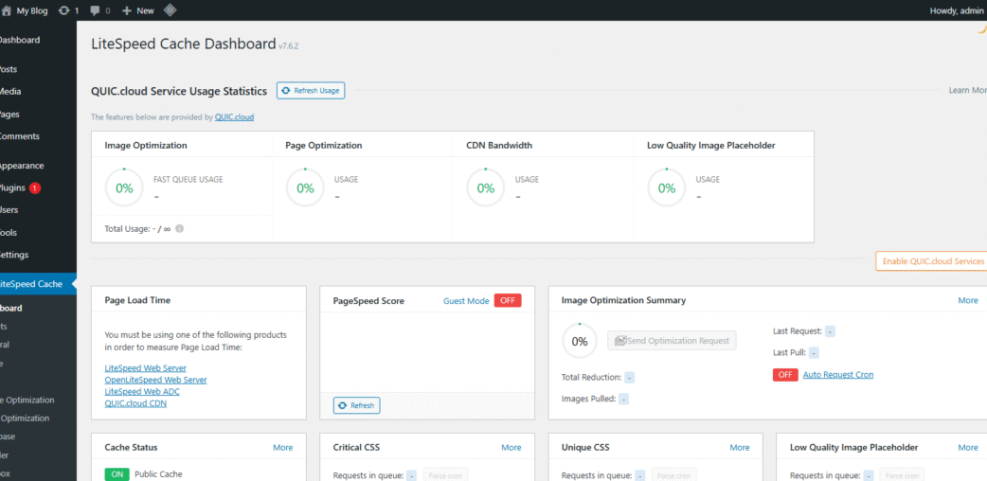The image size is (987, 481).
Task: Open LiteSpeed Web Server link
Action: tap(145, 368)
